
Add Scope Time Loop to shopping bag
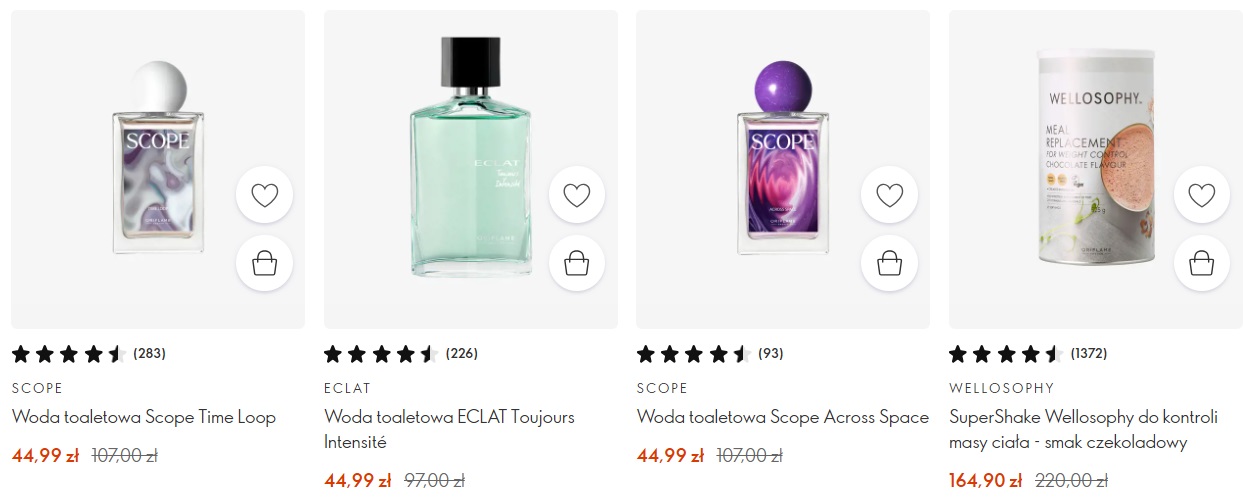coord(264,263)
